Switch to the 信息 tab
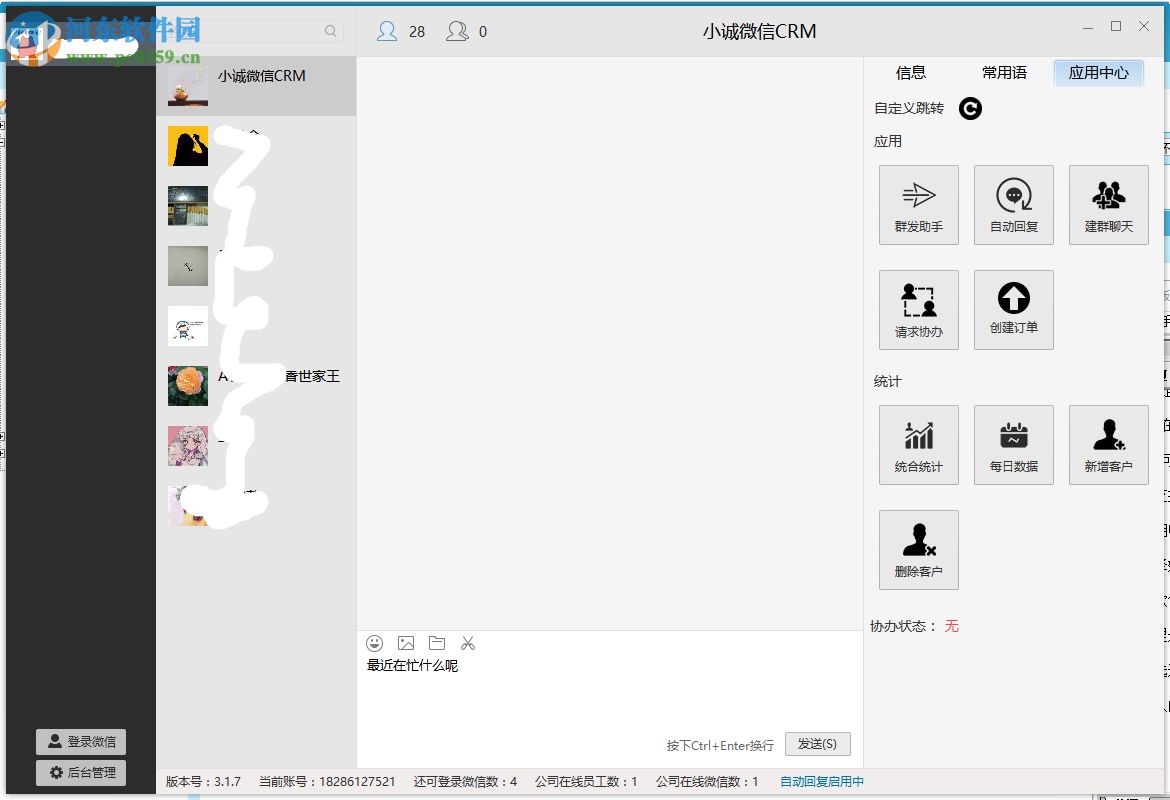1170x800 pixels. pyautogui.click(x=912, y=72)
